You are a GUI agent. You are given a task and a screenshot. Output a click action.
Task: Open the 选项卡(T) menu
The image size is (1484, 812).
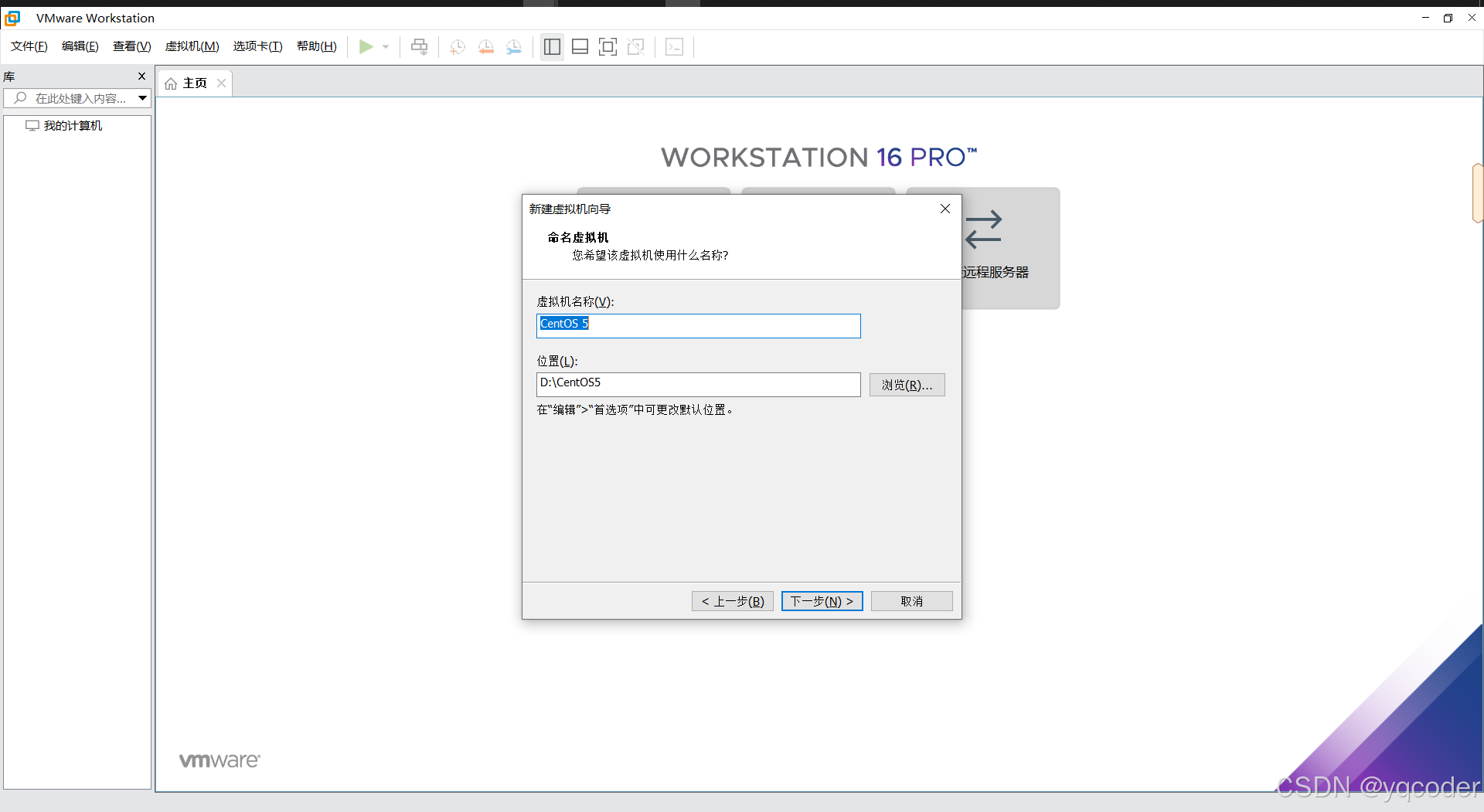(x=258, y=46)
